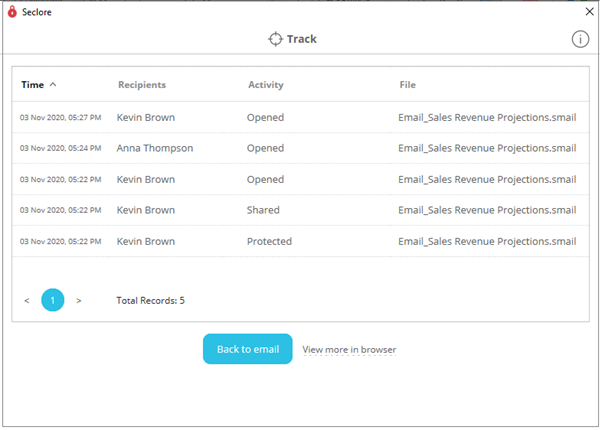Image resolution: width=602 pixels, height=430 pixels.
Task: Click the Track crosshair icon
Action: click(275, 39)
